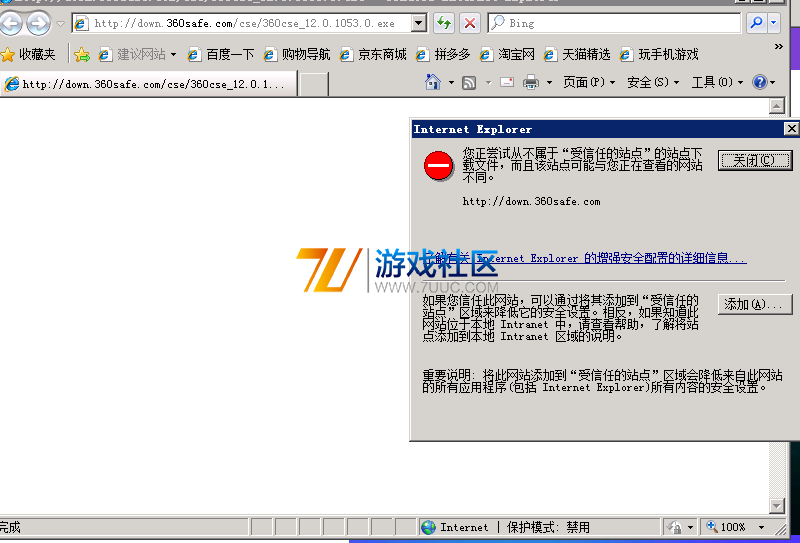
Task: Click 添加(A)... button in dialog
Action: point(755,305)
